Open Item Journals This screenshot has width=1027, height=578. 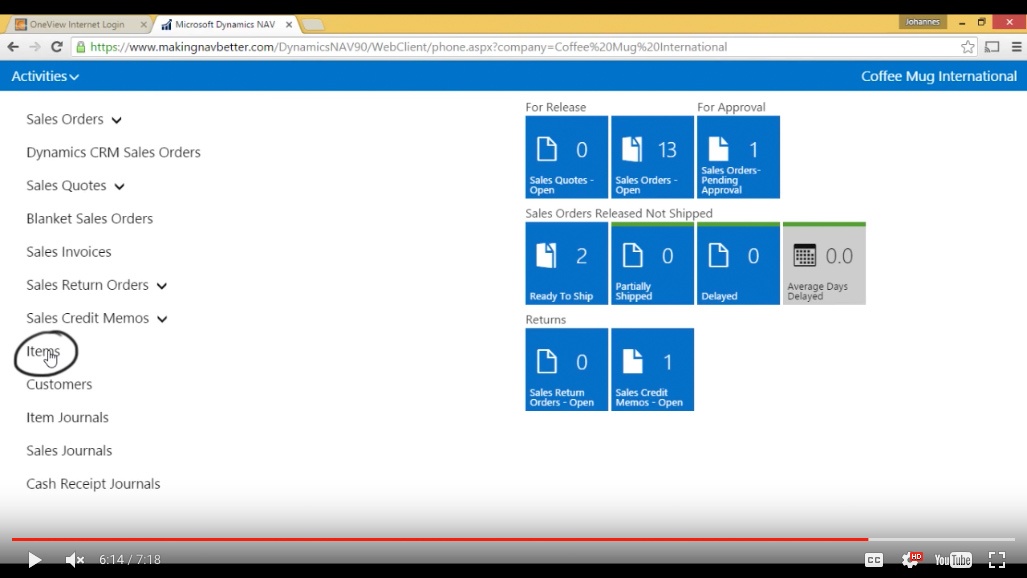[x=67, y=417]
